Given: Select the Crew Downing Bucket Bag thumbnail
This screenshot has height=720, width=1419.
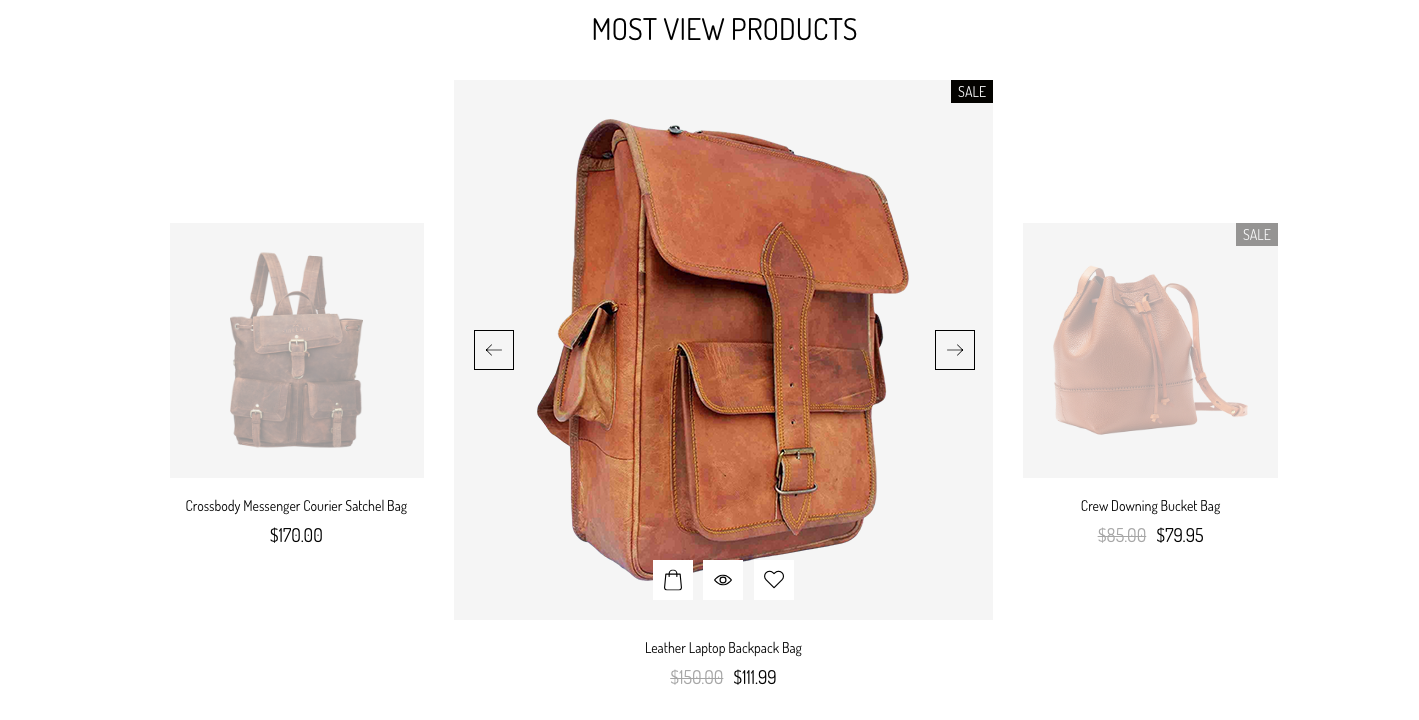Looking at the screenshot, I should (1150, 350).
